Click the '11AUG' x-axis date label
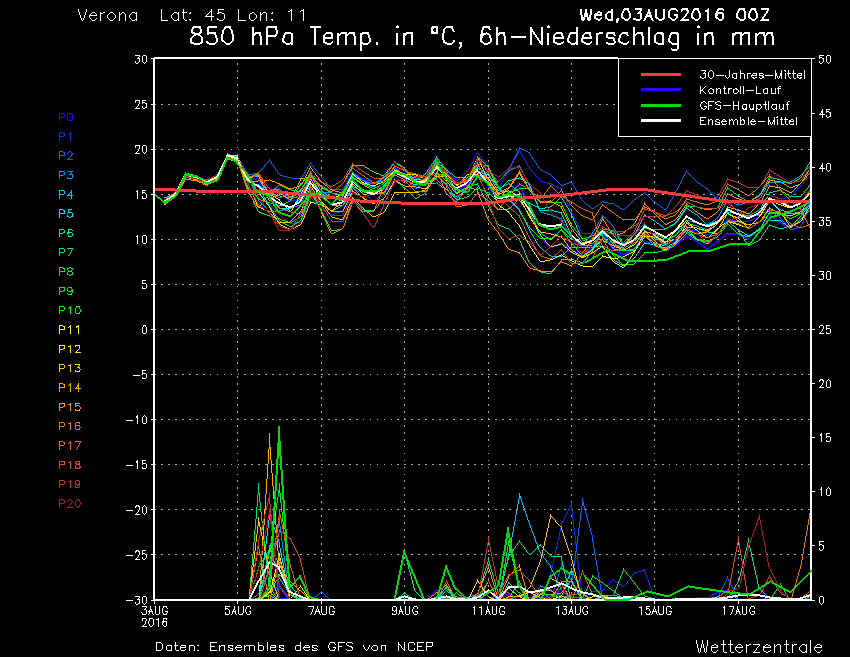This screenshot has height=657, width=850. point(488,611)
